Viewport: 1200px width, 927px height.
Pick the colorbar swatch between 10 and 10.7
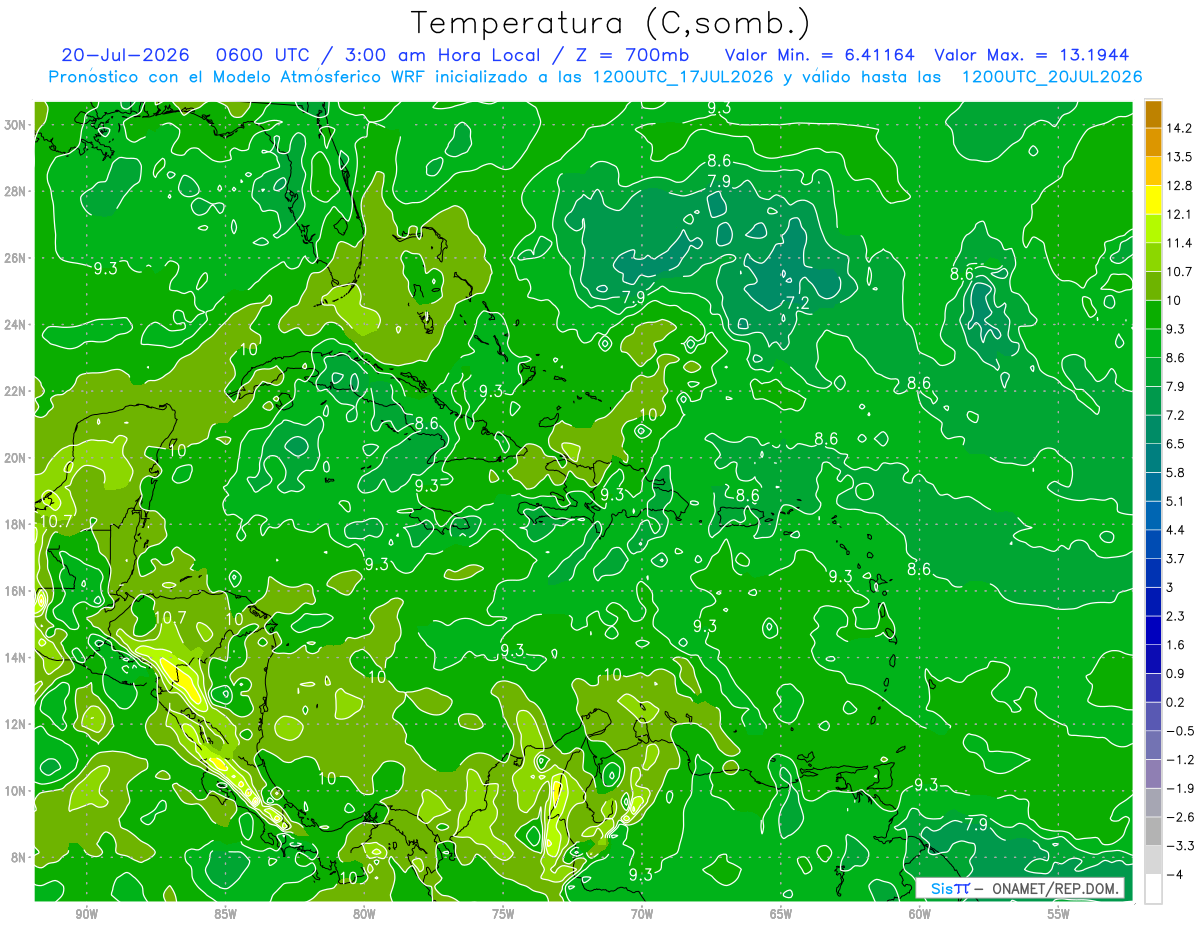tap(1153, 285)
